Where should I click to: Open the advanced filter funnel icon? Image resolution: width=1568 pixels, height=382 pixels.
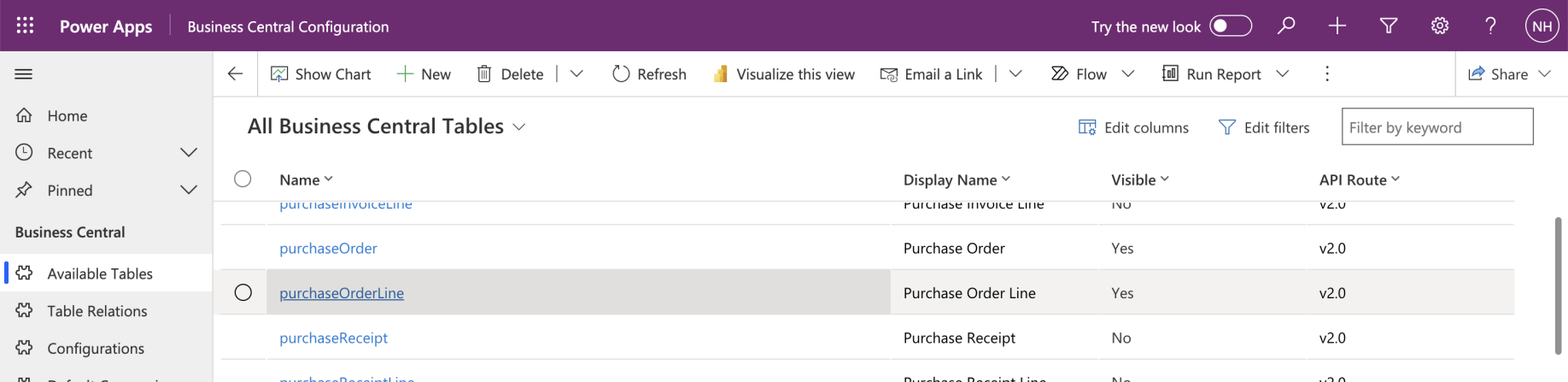(1389, 26)
